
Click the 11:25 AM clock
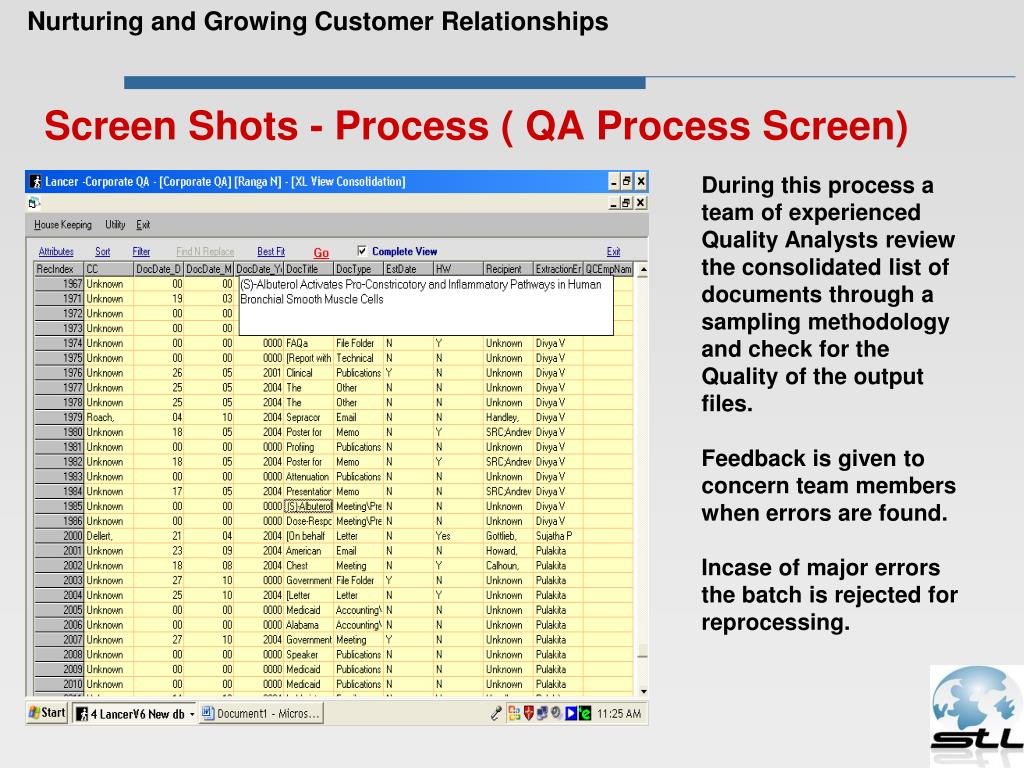618,714
